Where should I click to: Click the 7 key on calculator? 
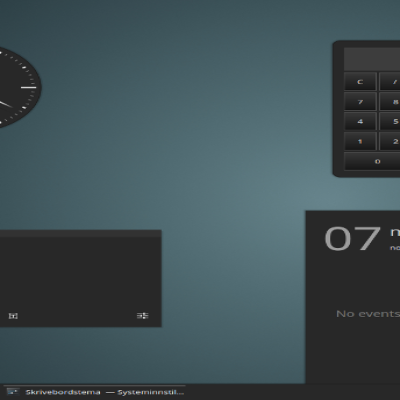coord(360,102)
